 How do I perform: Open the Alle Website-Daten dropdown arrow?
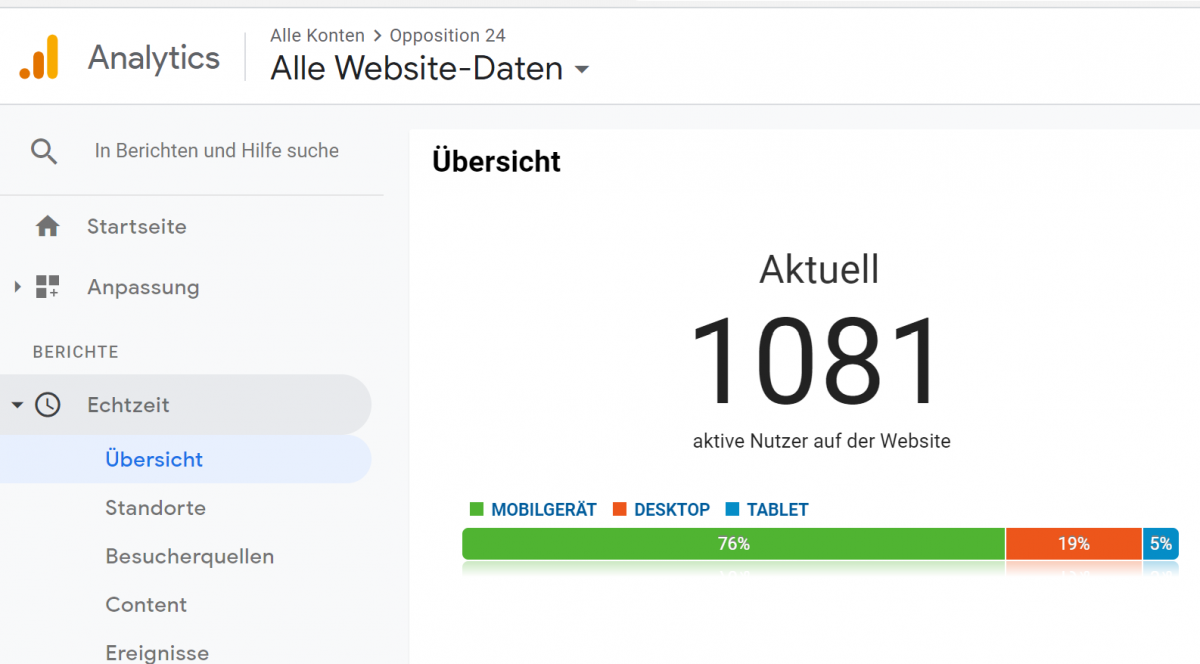[x=581, y=70]
